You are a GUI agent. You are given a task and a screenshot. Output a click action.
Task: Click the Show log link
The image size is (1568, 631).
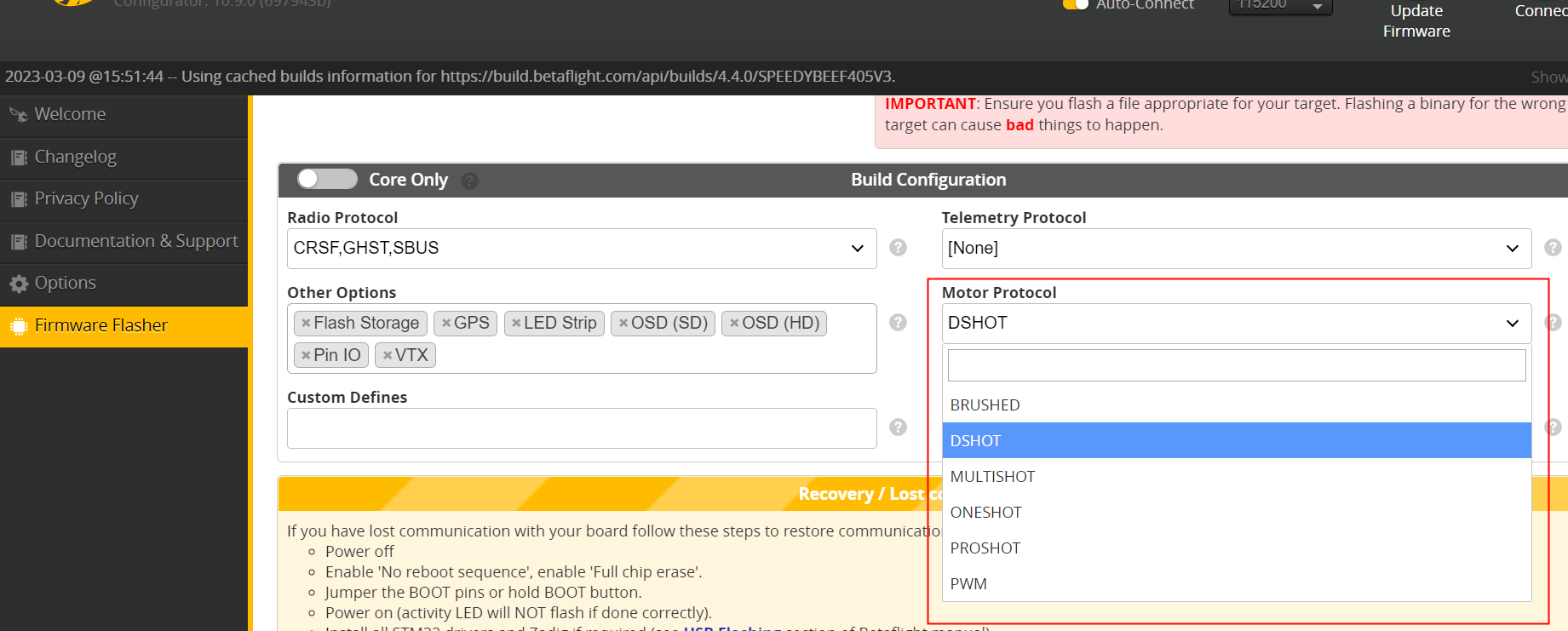click(x=1548, y=77)
